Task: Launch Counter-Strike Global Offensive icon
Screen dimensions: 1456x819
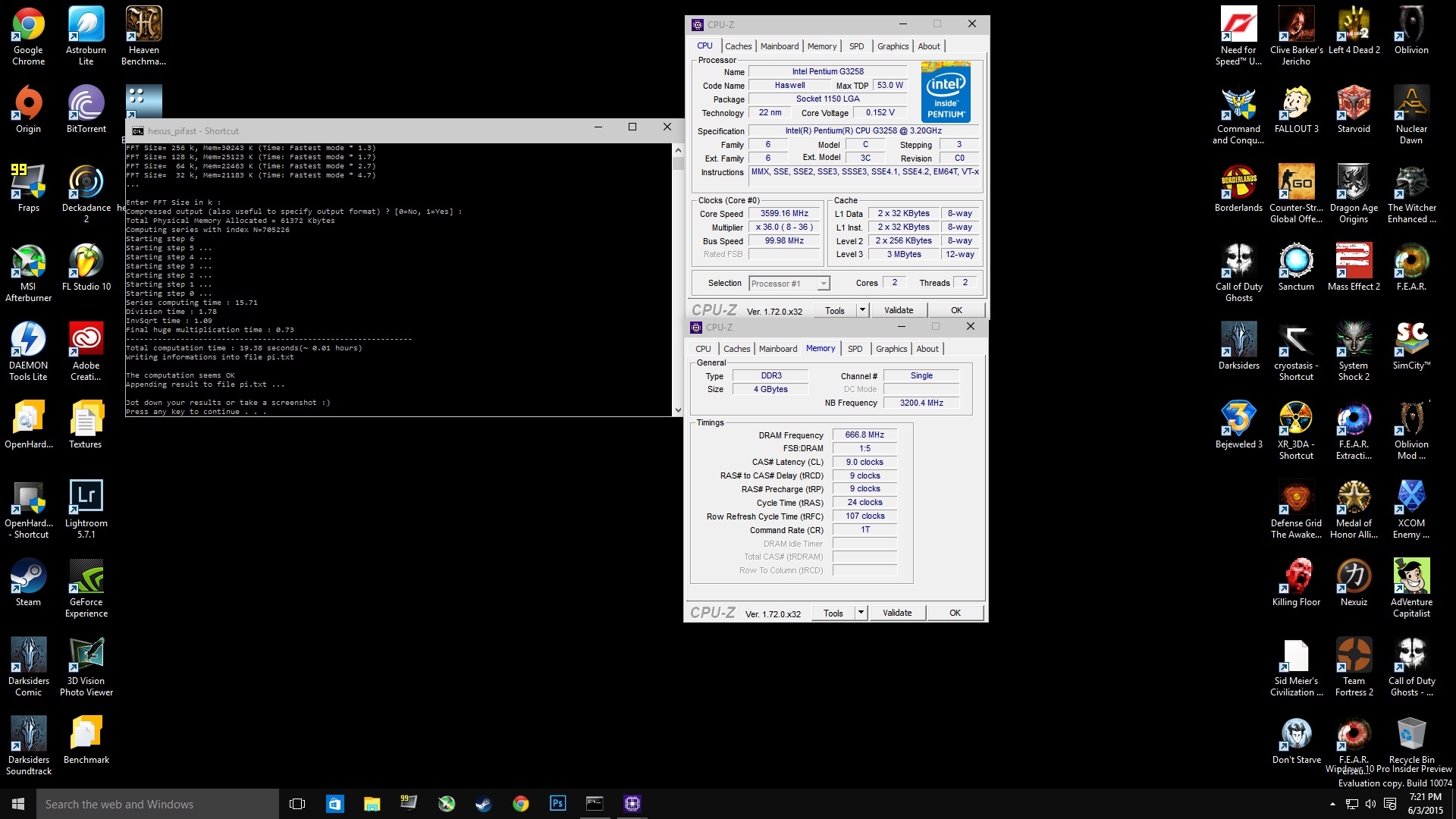Action: pyautogui.click(x=1296, y=193)
